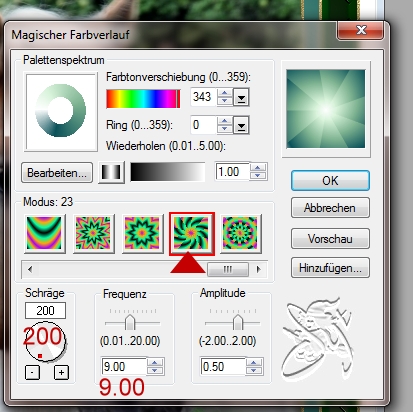Image resolution: width=413 pixels, height=412 pixels.
Task: Increase Farbtonverschiebung with up spinner
Action: (225, 93)
